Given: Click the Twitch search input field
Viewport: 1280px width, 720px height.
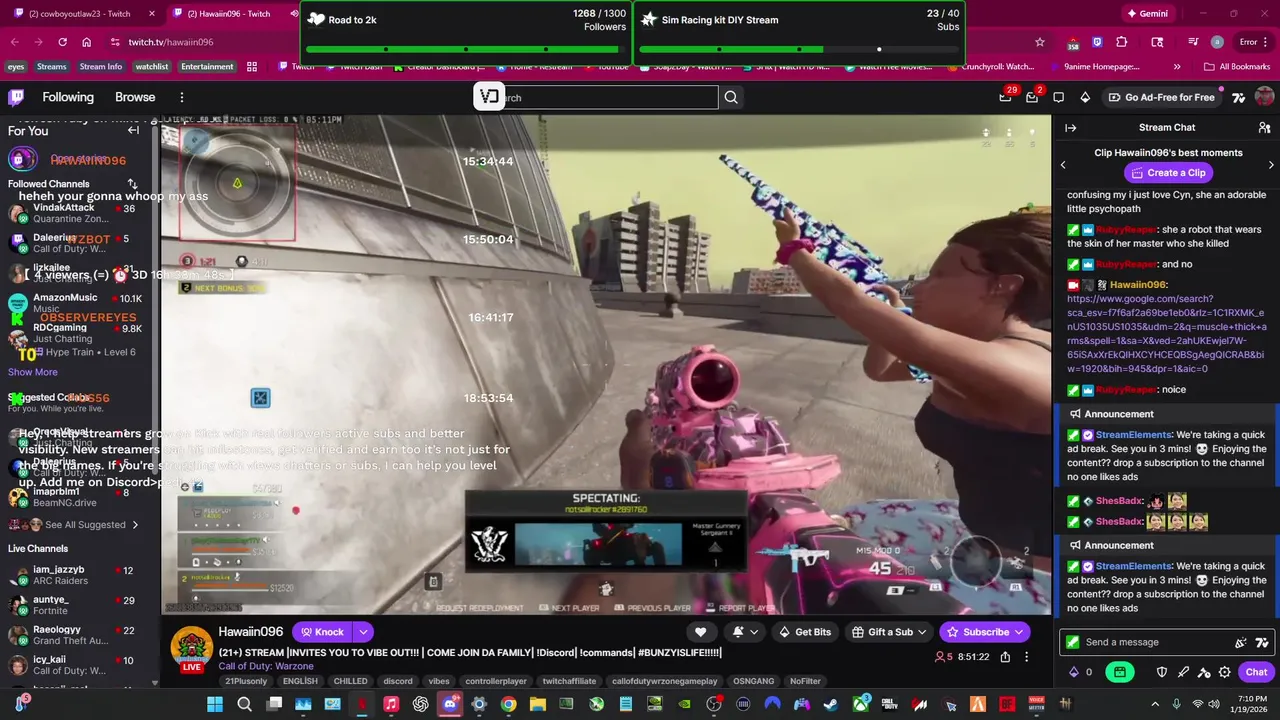Looking at the screenshot, I should (595, 97).
